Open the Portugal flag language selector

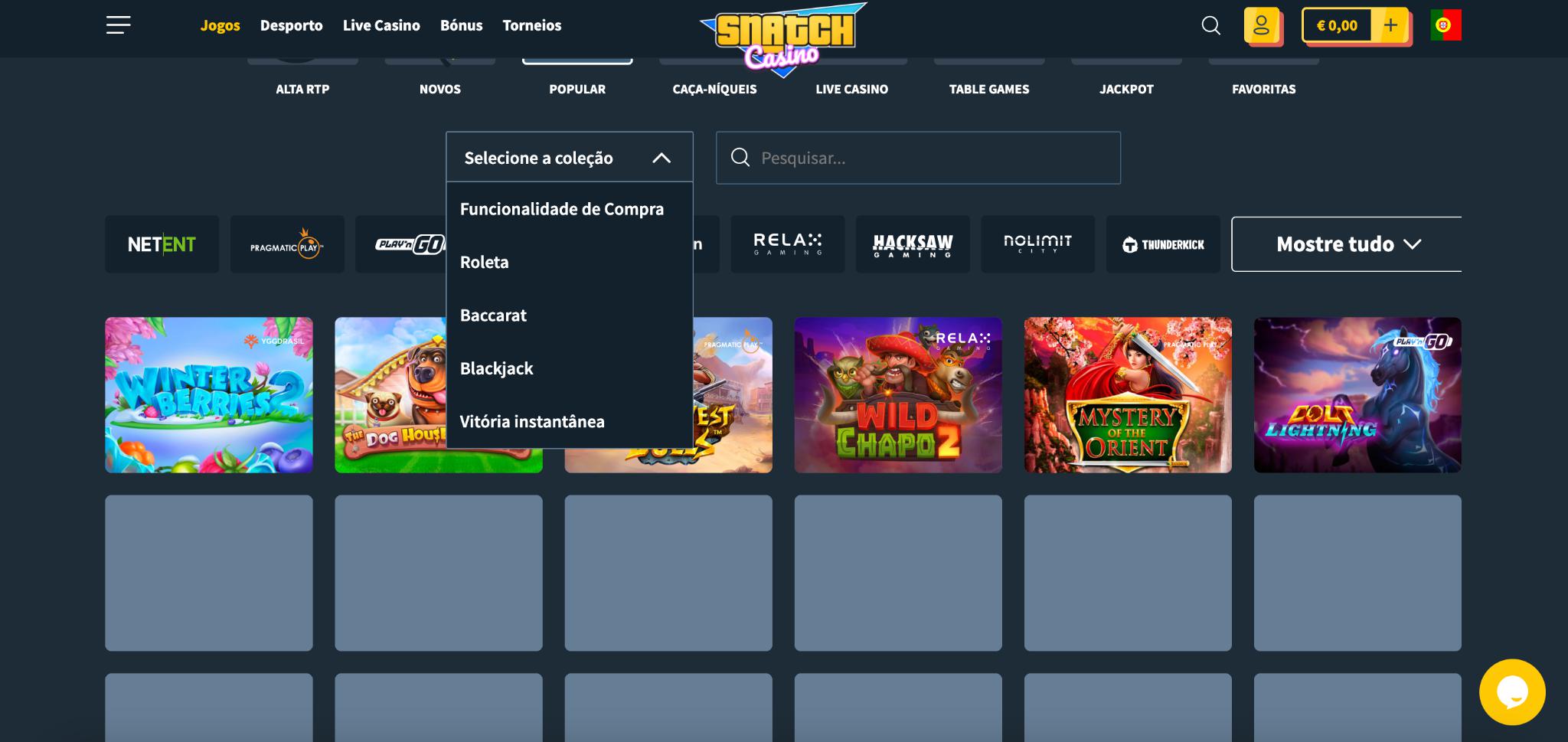pos(1445,25)
